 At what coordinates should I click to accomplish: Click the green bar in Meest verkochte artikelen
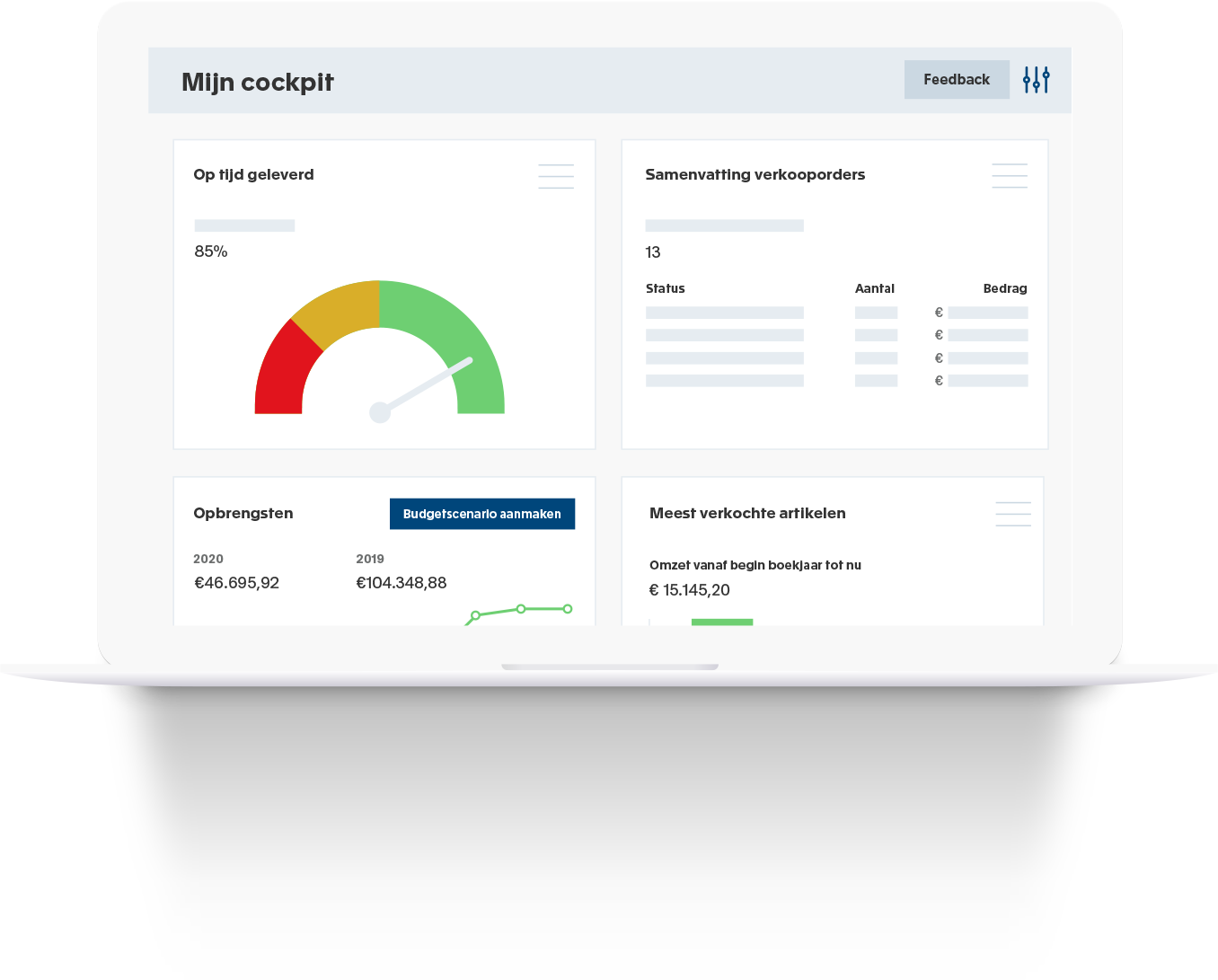(724, 622)
